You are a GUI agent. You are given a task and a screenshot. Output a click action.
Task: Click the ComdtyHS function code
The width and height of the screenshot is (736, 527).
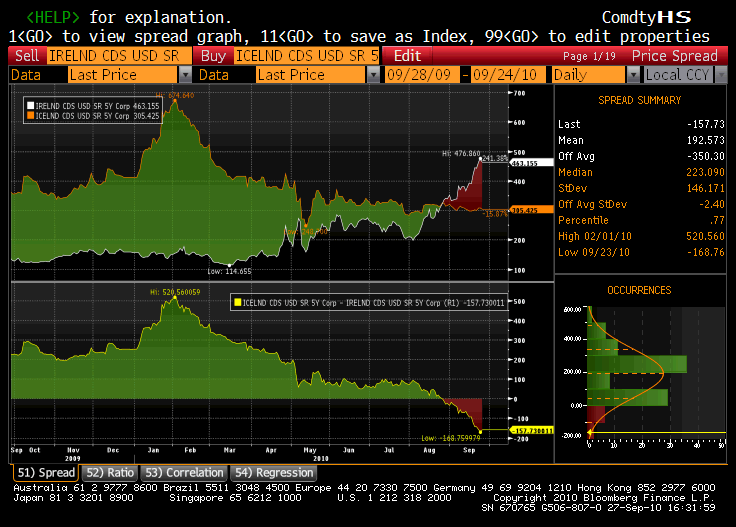[646, 17]
